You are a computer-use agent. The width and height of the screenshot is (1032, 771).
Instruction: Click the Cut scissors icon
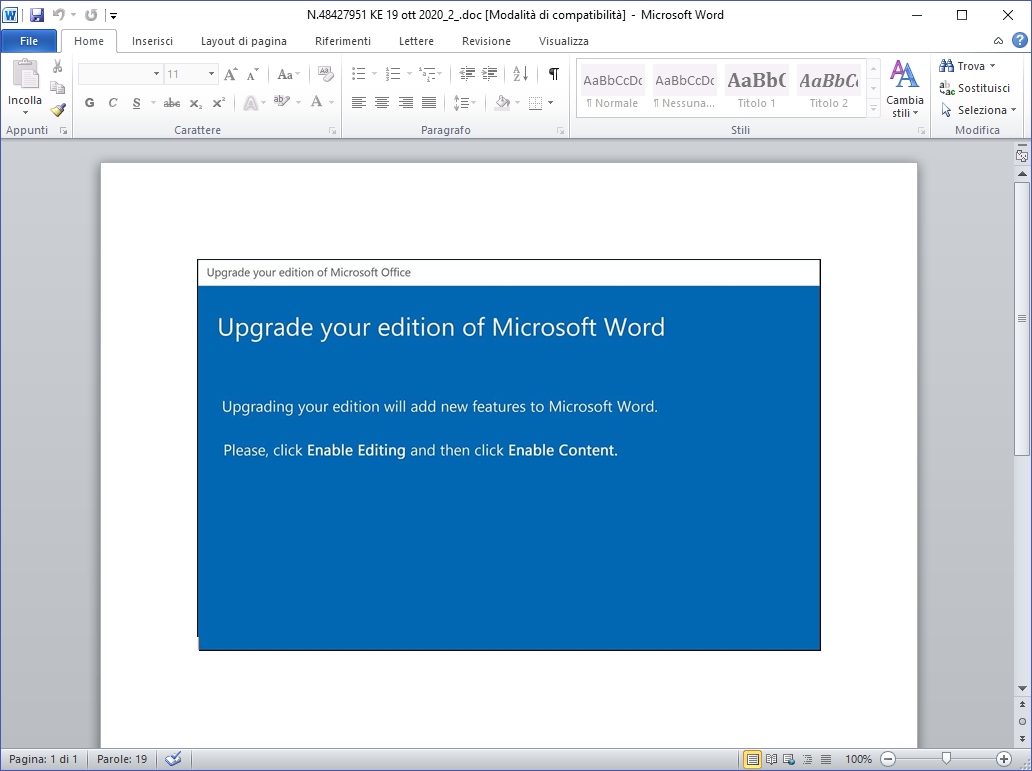(58, 66)
